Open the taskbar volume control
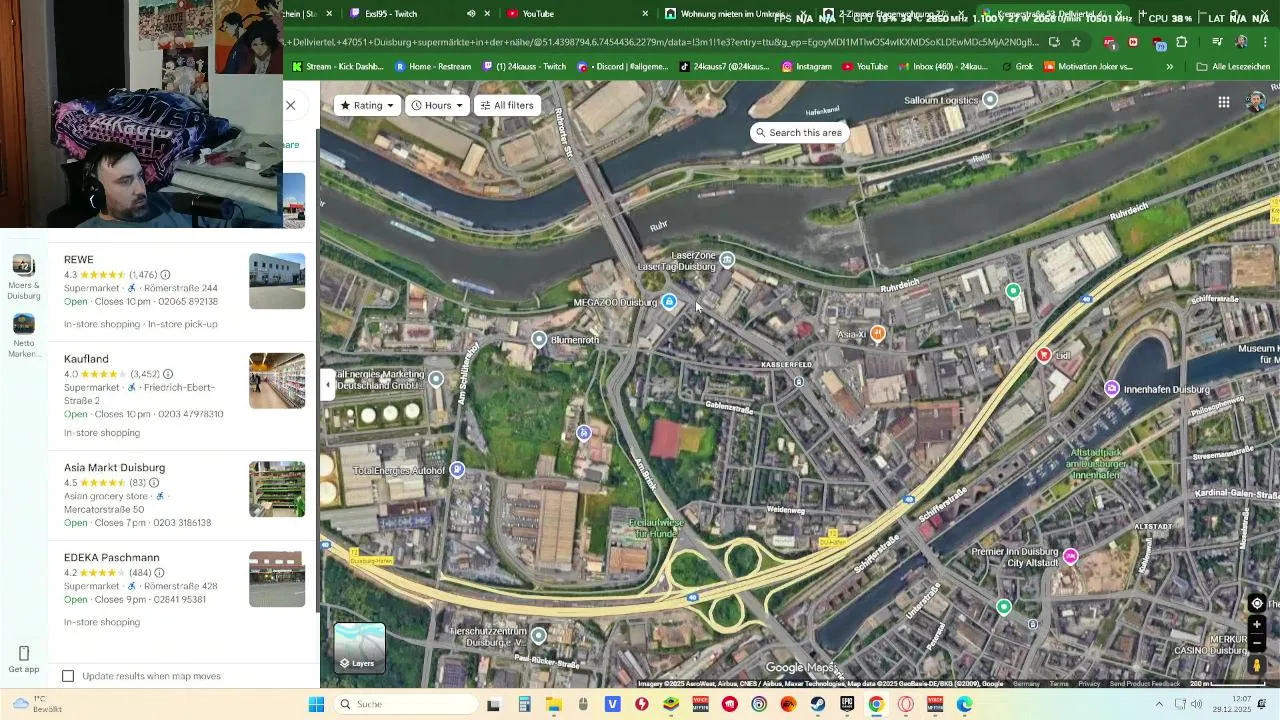The image size is (1280, 720). pyautogui.click(x=1196, y=704)
